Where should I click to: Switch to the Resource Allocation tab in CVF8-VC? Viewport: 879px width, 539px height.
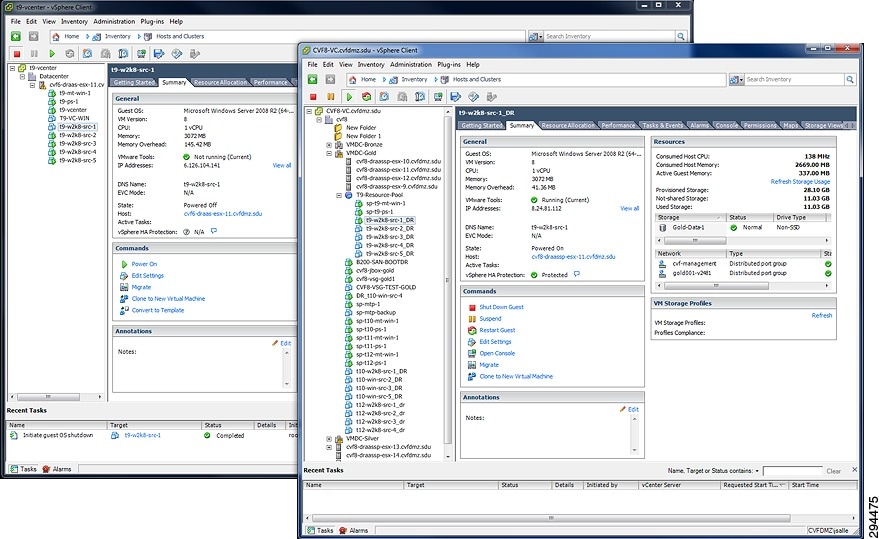click(x=567, y=126)
